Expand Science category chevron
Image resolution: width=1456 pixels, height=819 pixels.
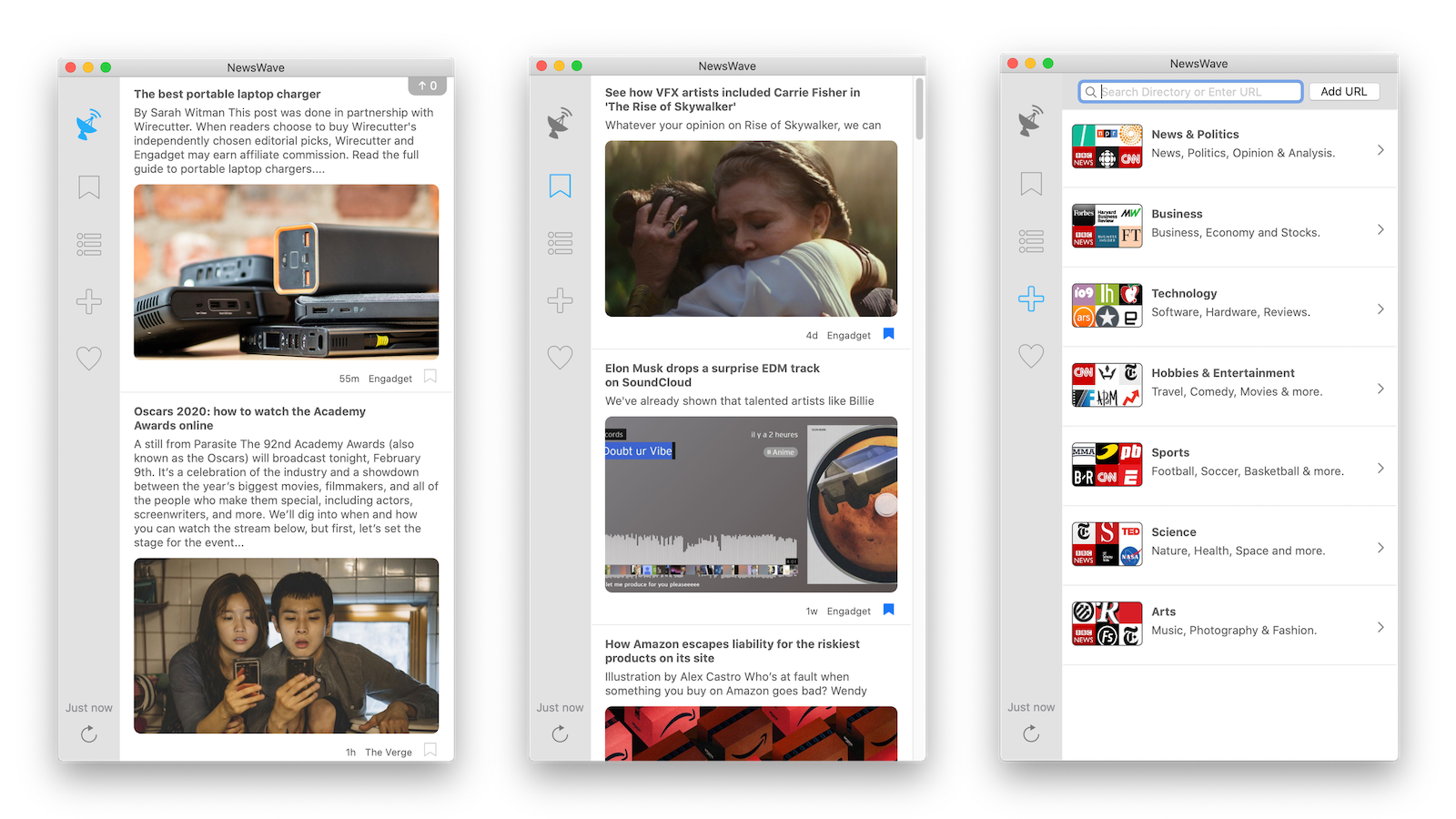(1380, 548)
